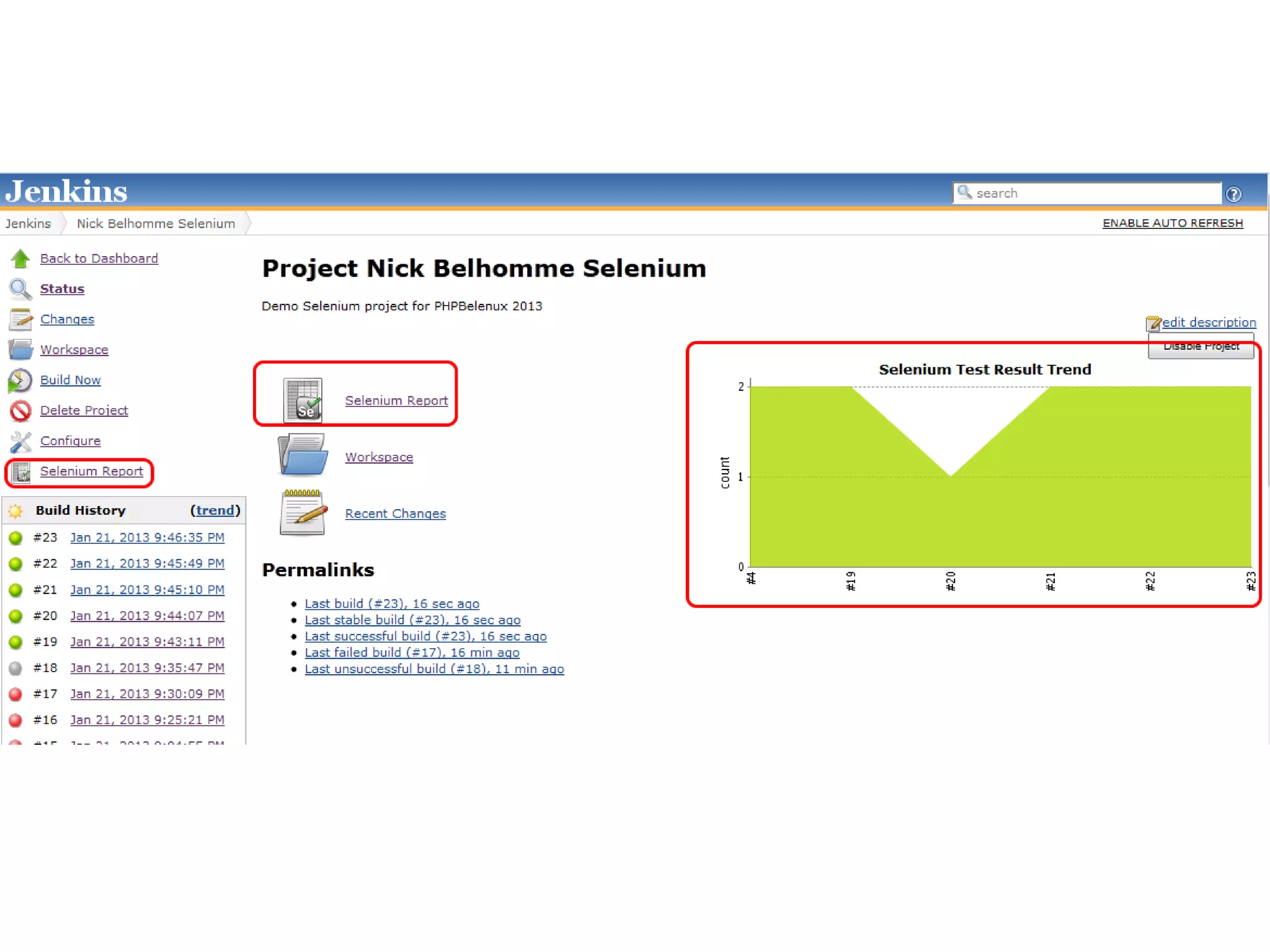Screen dimensions: 1270x952
Task: Select Selenium Report in the sidebar menu
Action: (91, 471)
